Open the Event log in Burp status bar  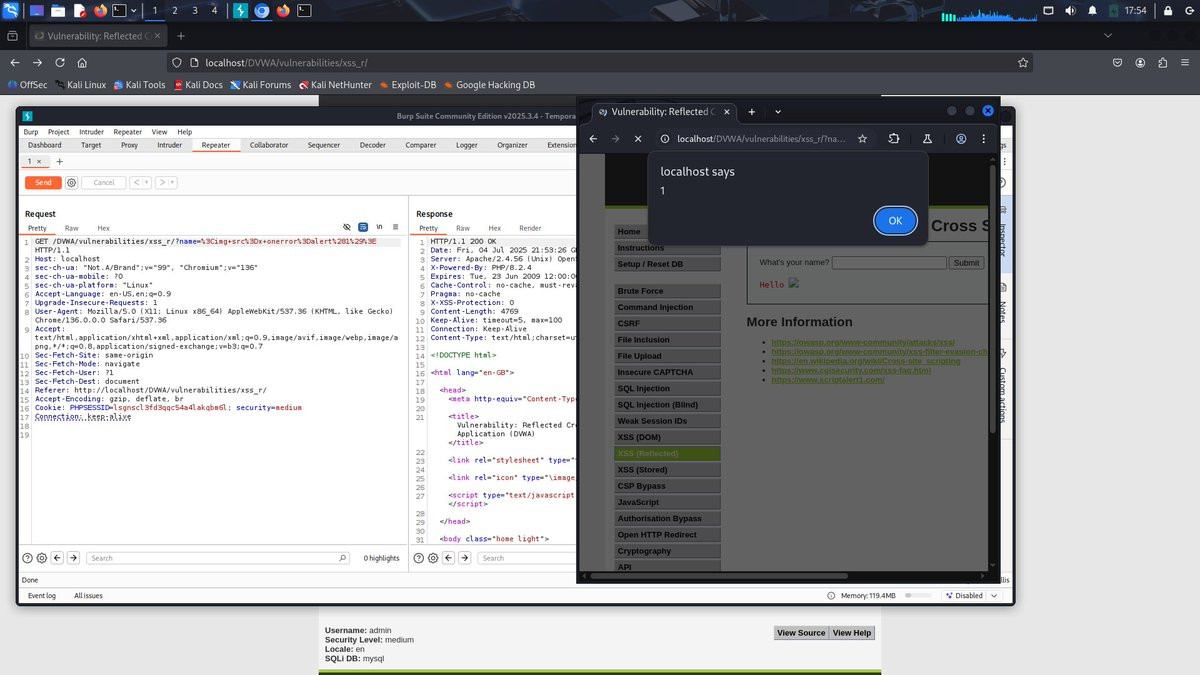41,596
